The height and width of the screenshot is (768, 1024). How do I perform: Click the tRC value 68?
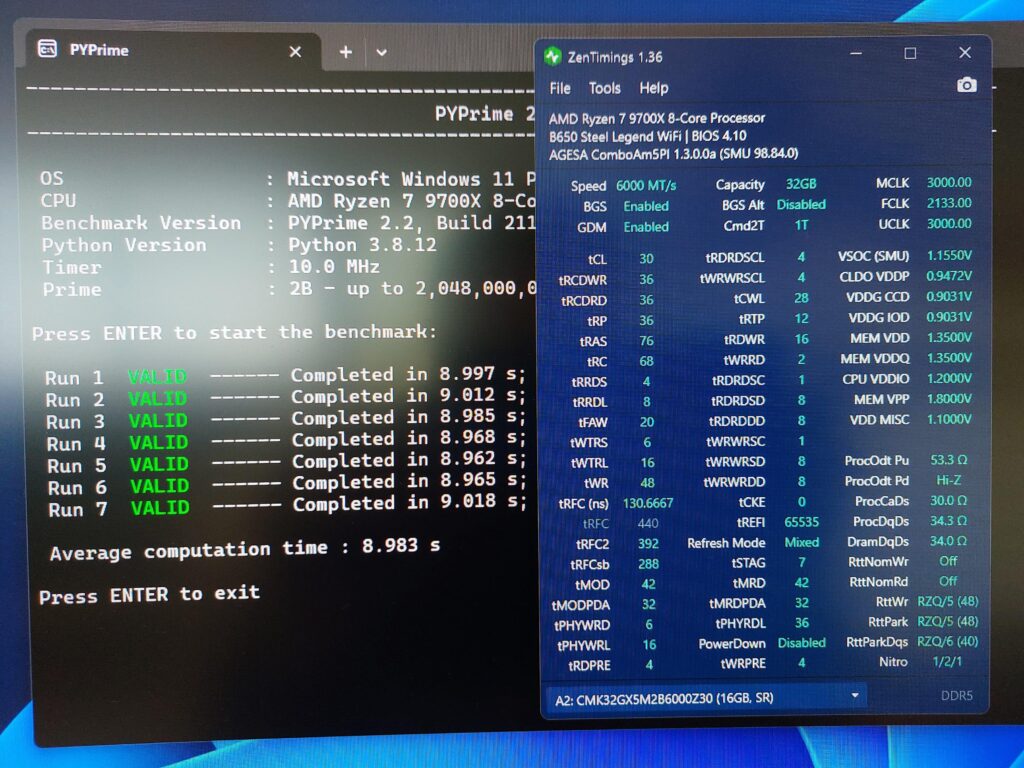646,361
